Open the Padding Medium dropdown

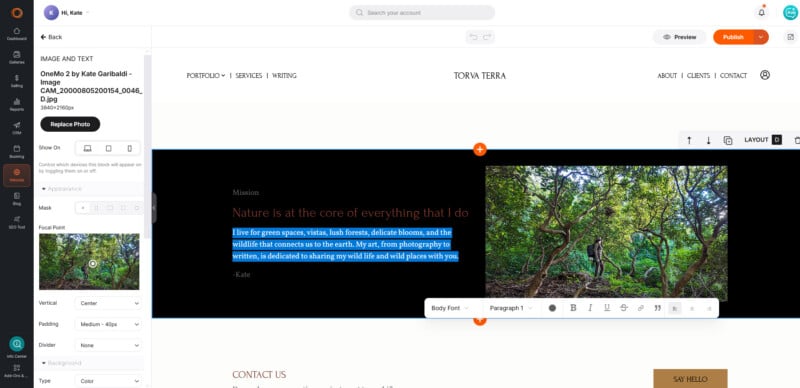tap(108, 324)
